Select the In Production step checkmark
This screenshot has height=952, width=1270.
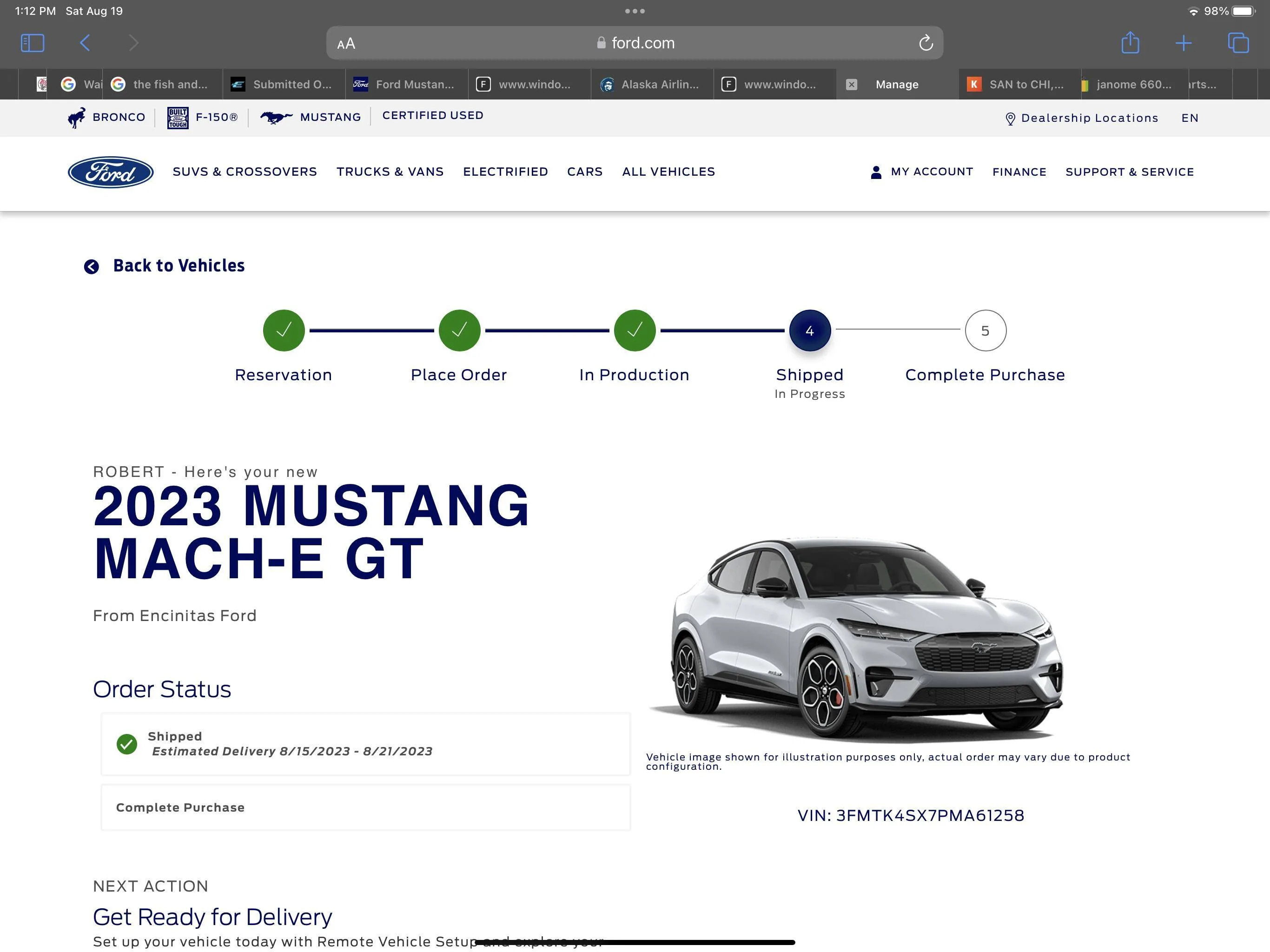pos(635,331)
